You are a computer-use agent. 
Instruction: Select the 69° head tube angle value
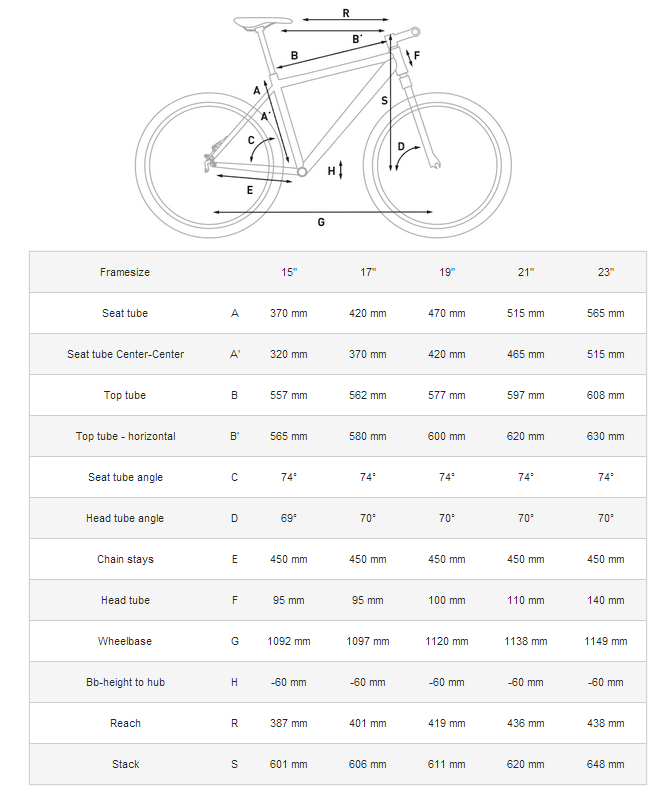point(289,518)
